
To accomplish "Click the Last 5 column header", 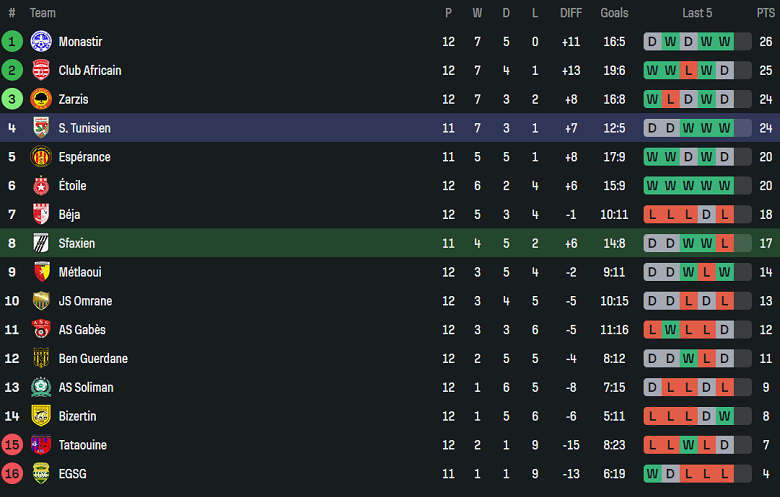I will [697, 13].
